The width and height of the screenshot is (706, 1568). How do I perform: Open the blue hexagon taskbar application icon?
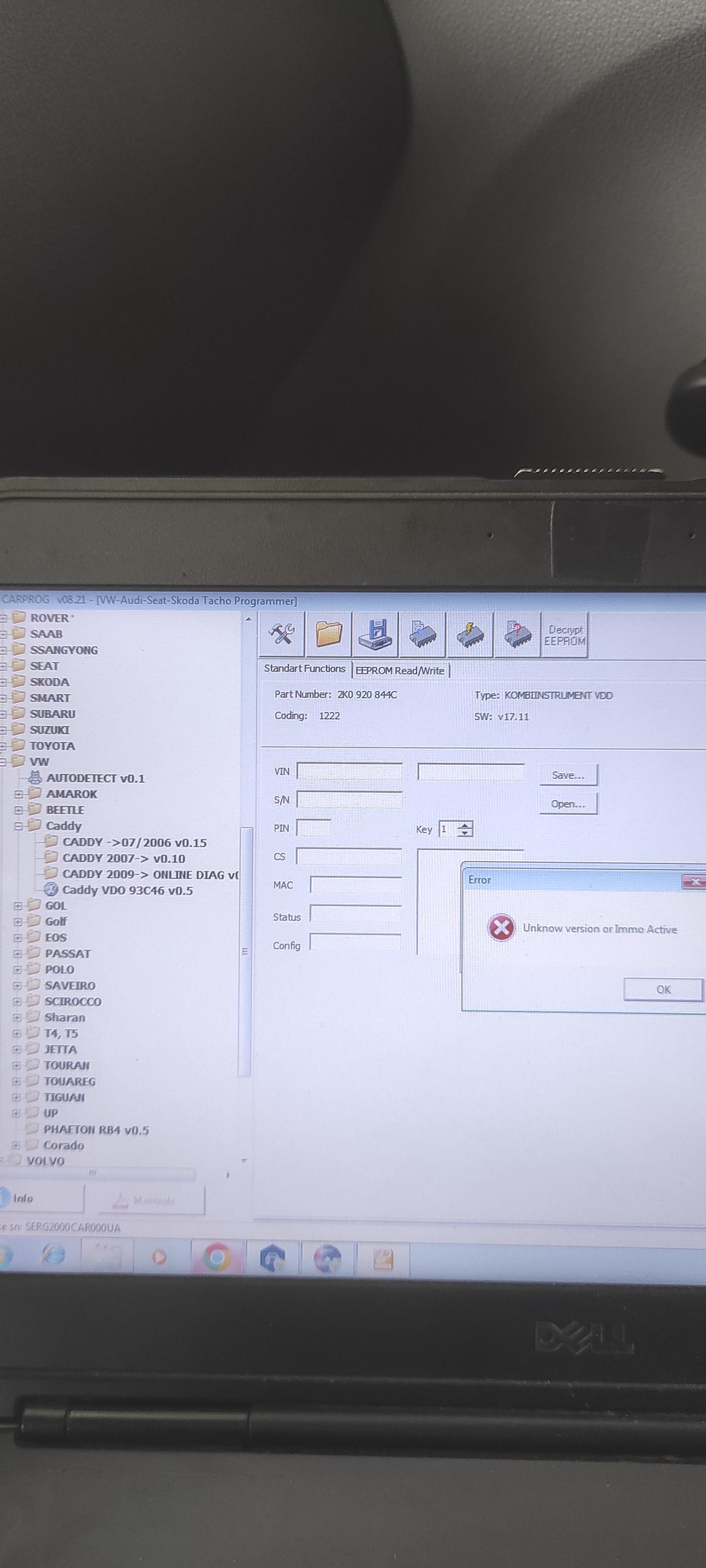click(x=272, y=1258)
